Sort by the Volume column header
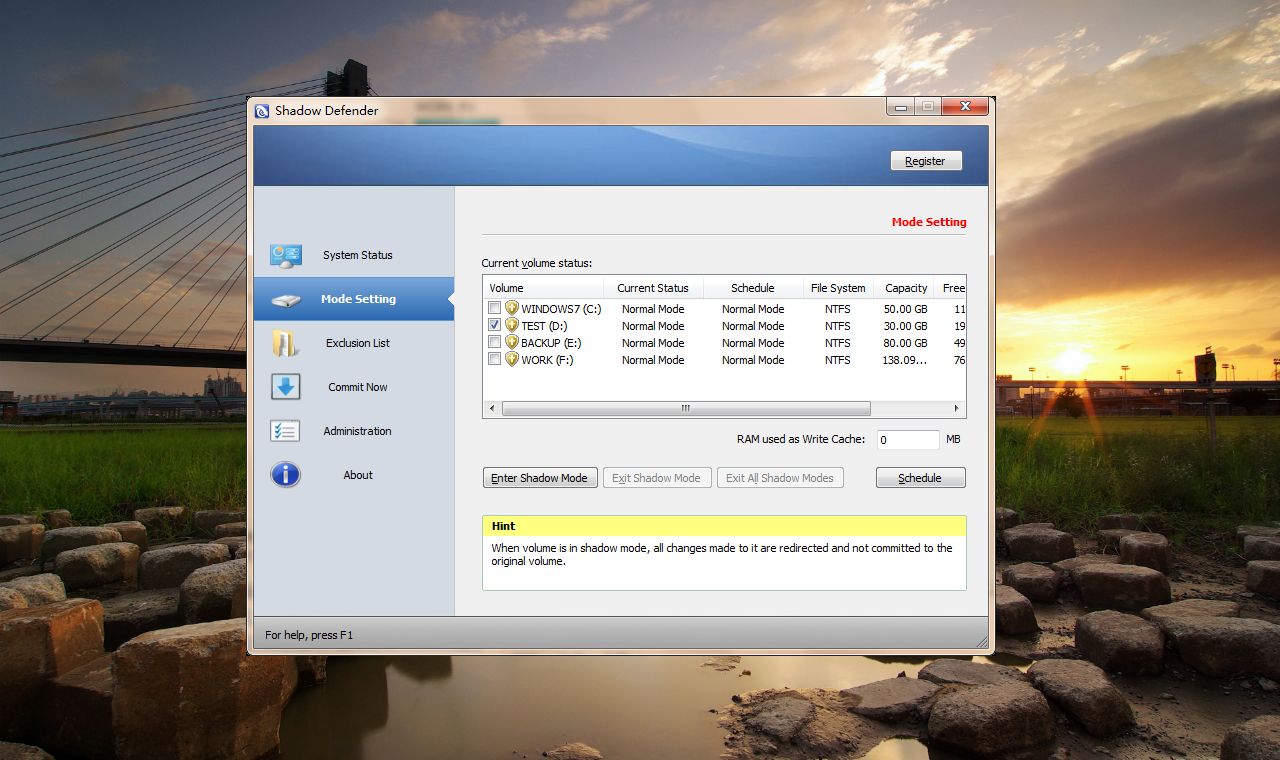This screenshot has width=1280, height=760. pyautogui.click(x=543, y=288)
